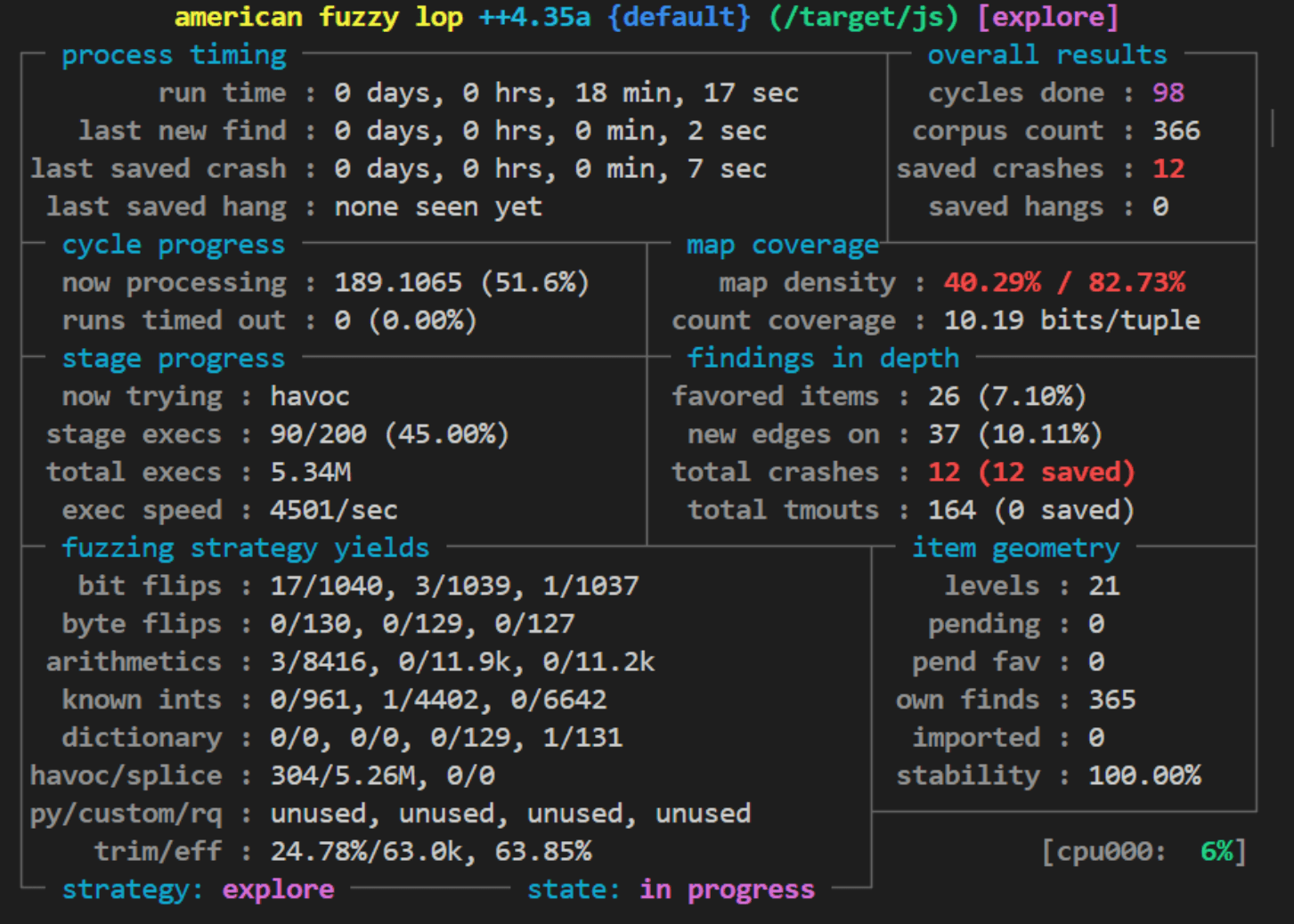
Task: Click the american fuzzy lop title banner
Action: (x=316, y=17)
